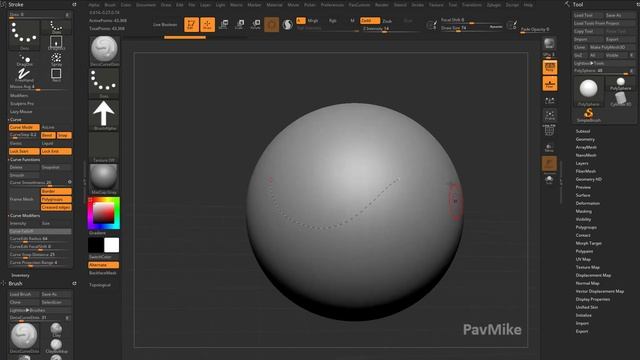The image size is (640, 360).
Task: Select the Cylinder3D tool thumbnail
Action: (620, 100)
